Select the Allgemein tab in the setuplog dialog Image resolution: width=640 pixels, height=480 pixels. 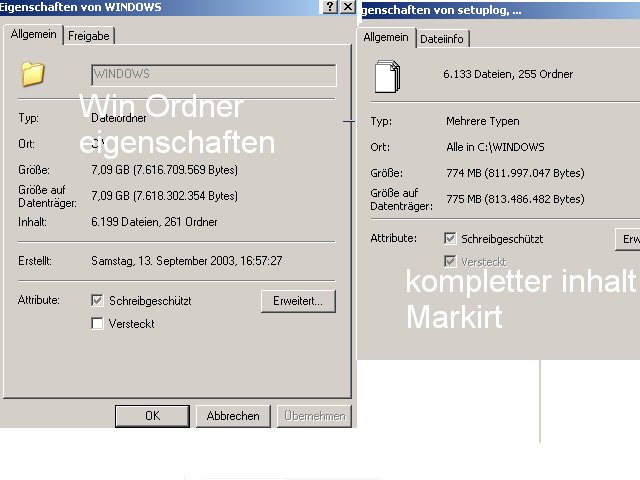(x=386, y=38)
